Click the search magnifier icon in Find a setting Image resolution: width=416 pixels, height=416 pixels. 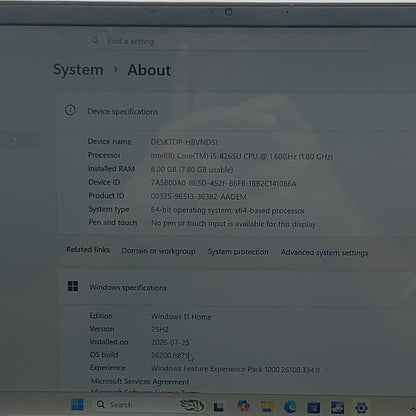95,41
